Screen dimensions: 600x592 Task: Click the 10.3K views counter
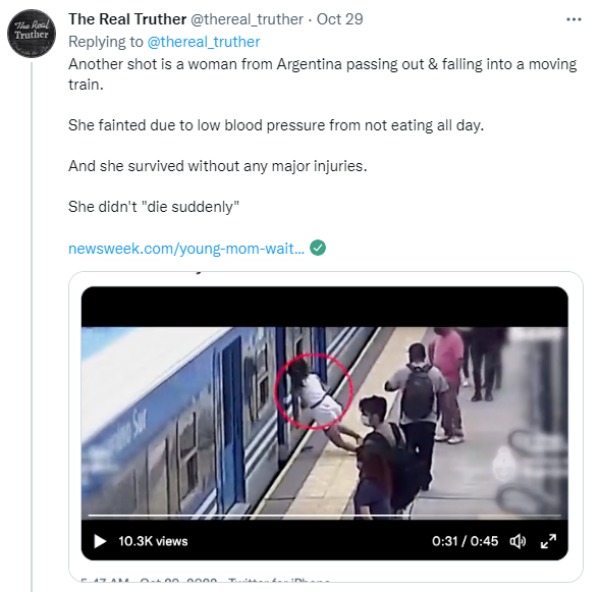[x=152, y=541]
